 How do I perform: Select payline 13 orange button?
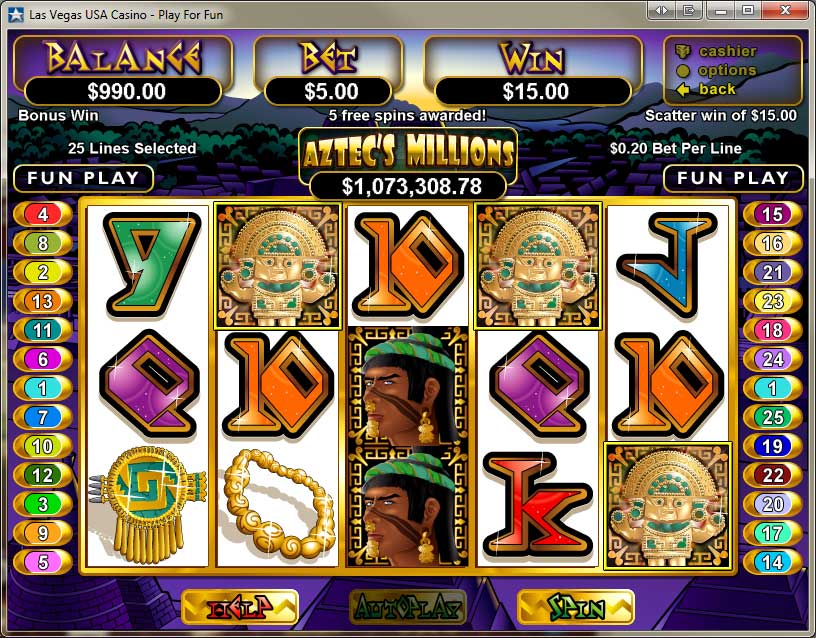tap(43, 301)
